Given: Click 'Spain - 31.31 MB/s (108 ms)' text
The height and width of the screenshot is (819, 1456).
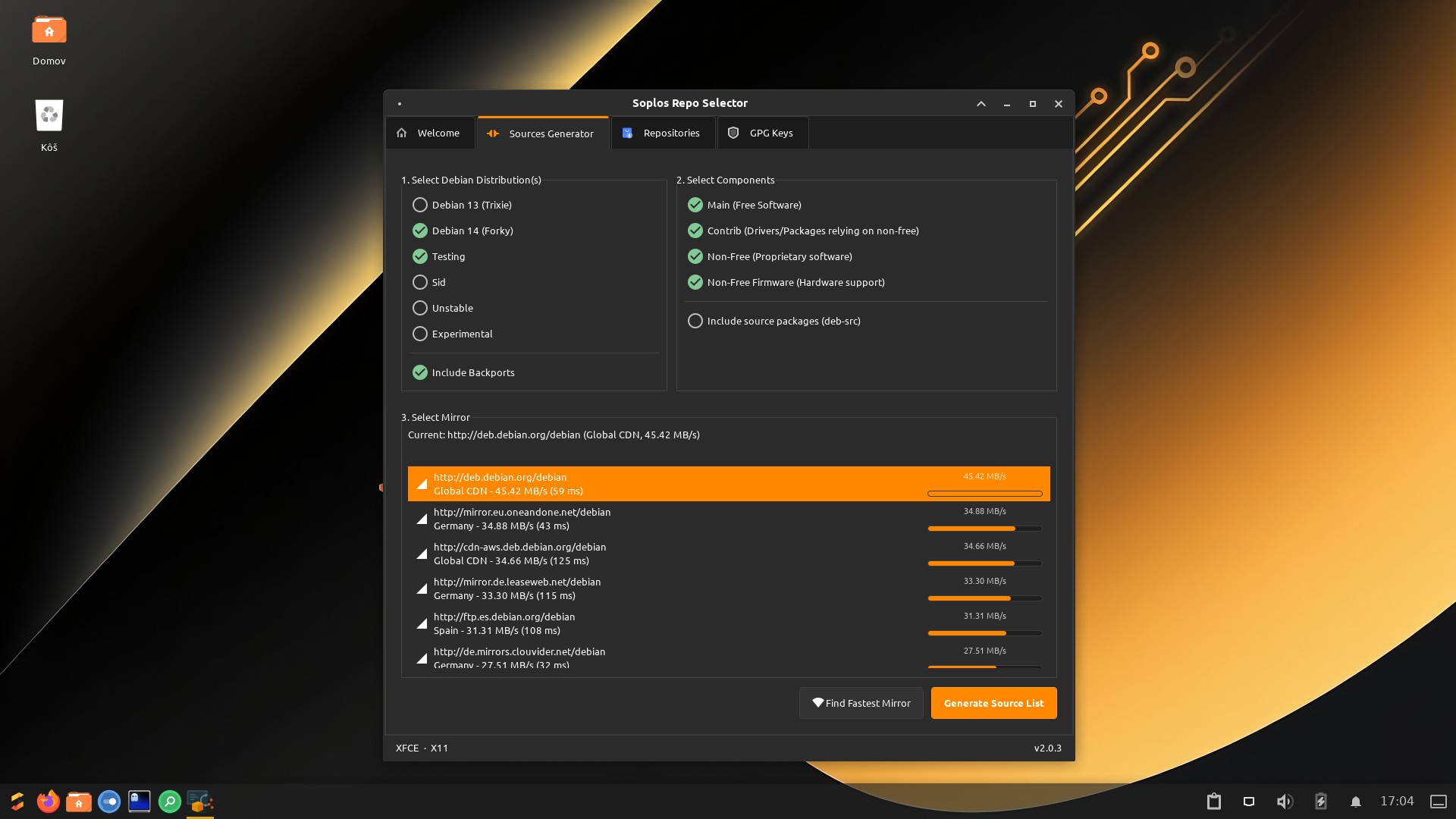Looking at the screenshot, I should pyautogui.click(x=497, y=630).
